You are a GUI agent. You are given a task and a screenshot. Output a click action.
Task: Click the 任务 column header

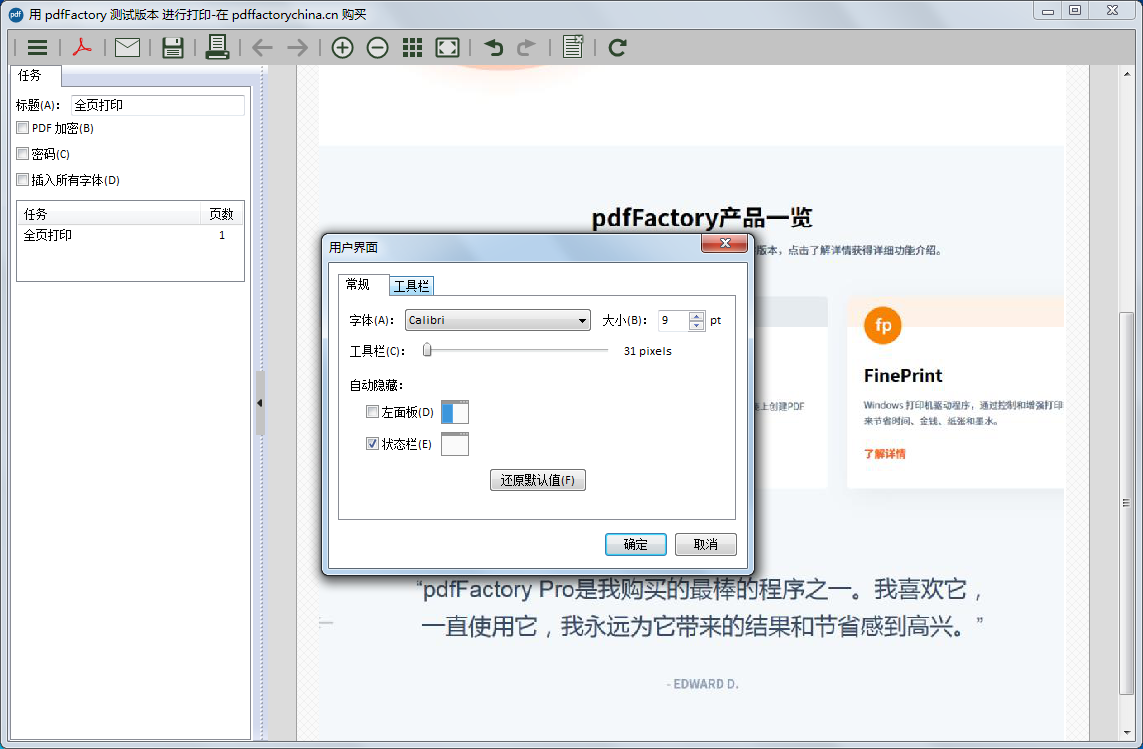[108, 214]
